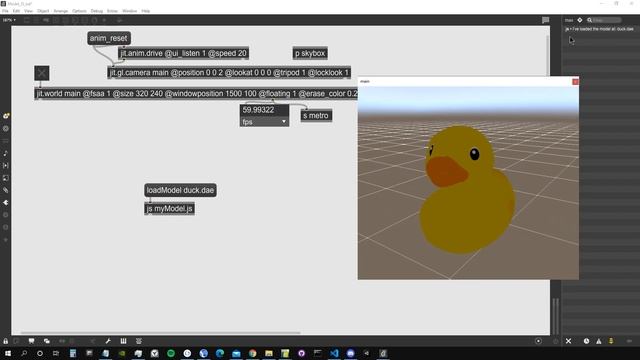Image resolution: width=640 pixels, height=360 pixels.
Task: Click the anim_reset message box
Action: tap(109, 38)
